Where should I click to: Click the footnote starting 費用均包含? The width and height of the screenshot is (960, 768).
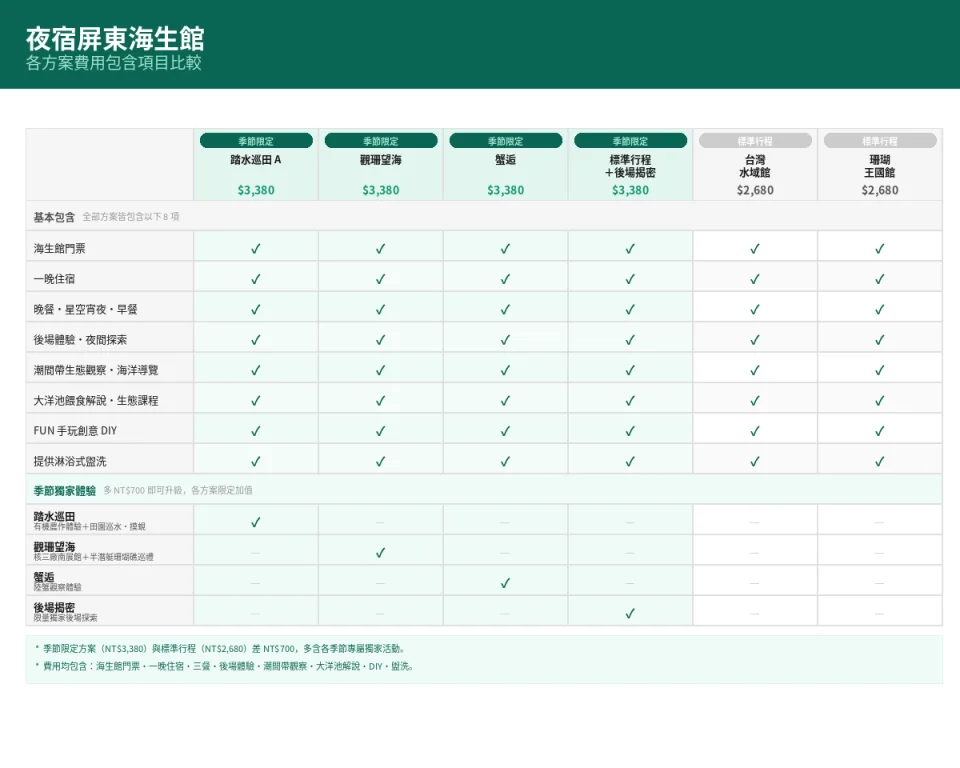(x=225, y=666)
